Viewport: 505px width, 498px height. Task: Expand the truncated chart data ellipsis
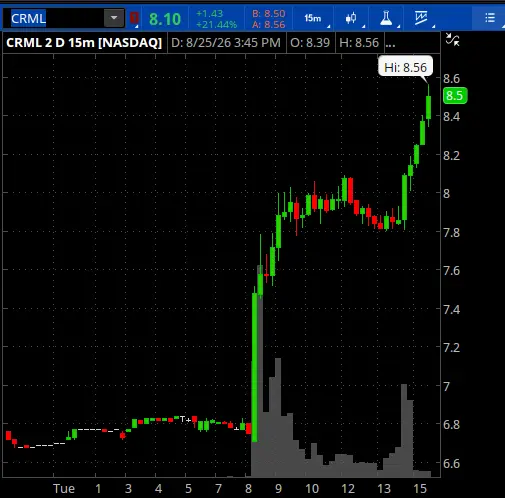390,43
